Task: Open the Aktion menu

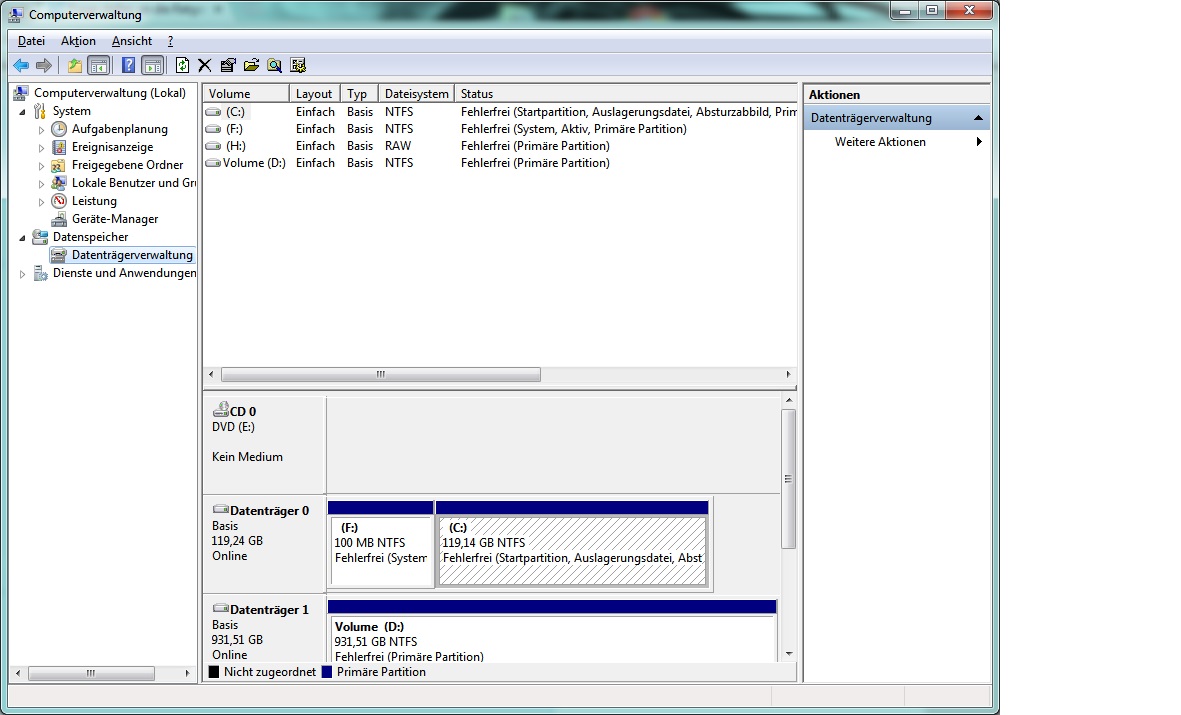Action: pyautogui.click(x=78, y=41)
